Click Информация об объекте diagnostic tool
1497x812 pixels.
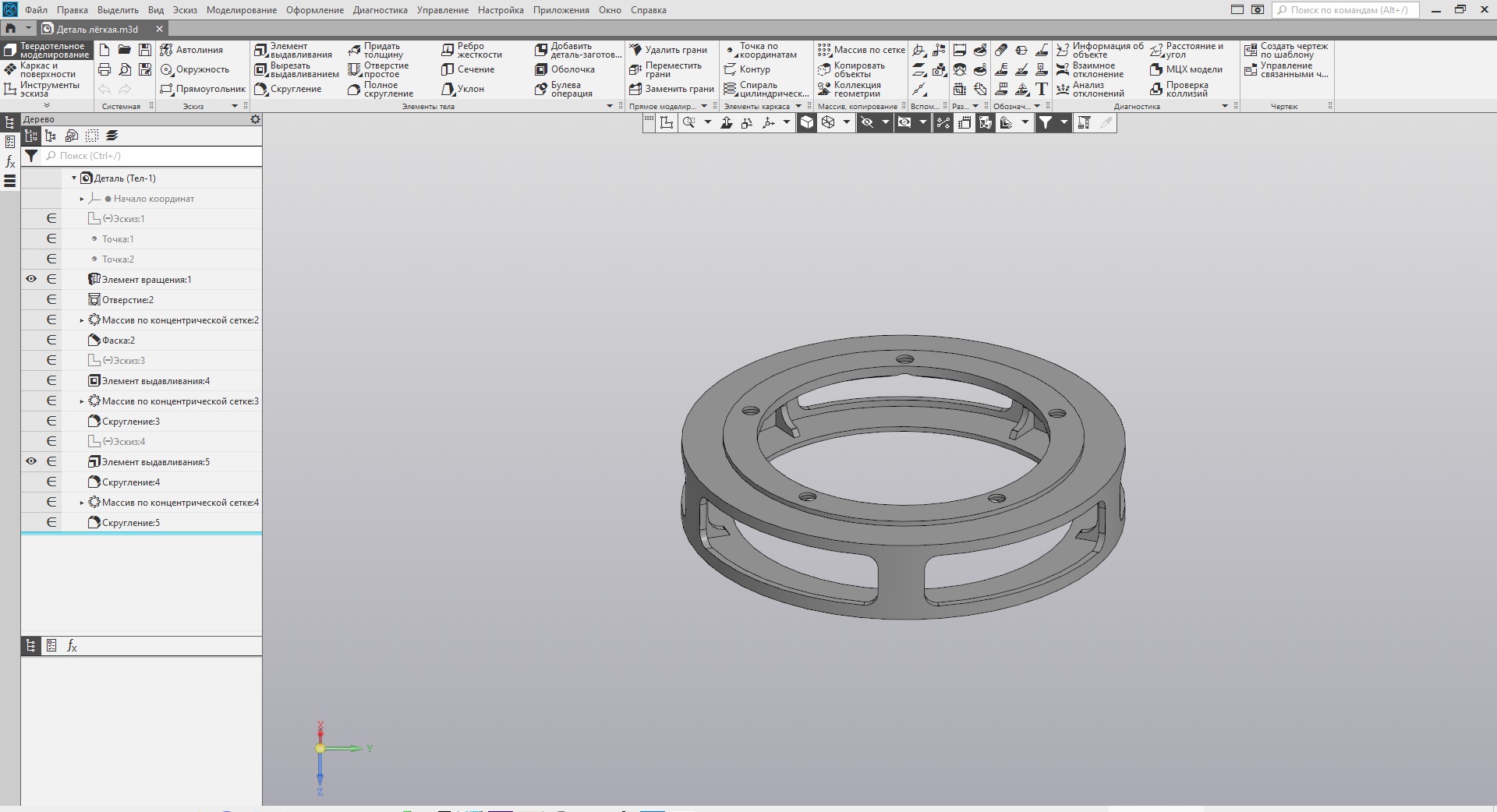point(1100,50)
